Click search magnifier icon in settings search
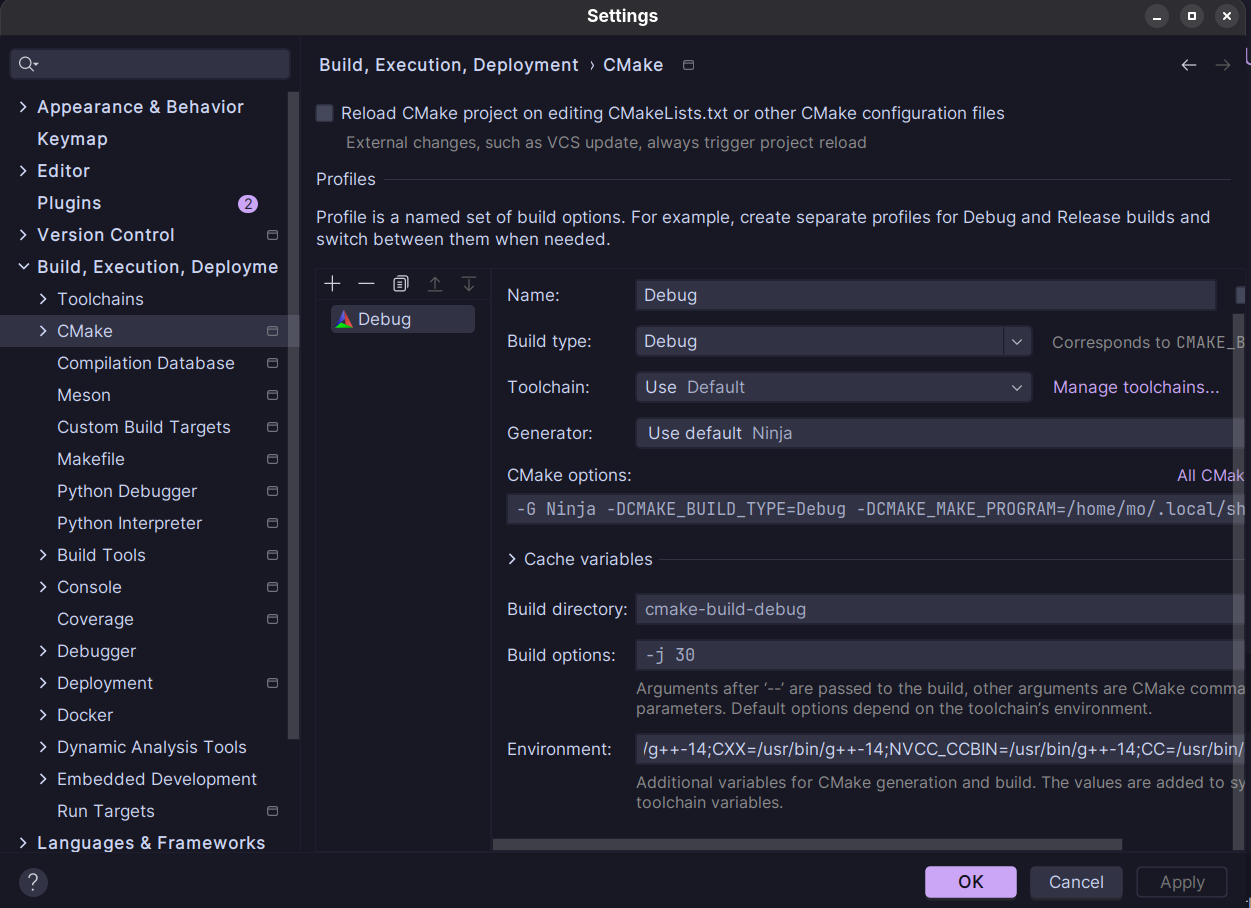The height and width of the screenshot is (908, 1251). [x=28, y=64]
